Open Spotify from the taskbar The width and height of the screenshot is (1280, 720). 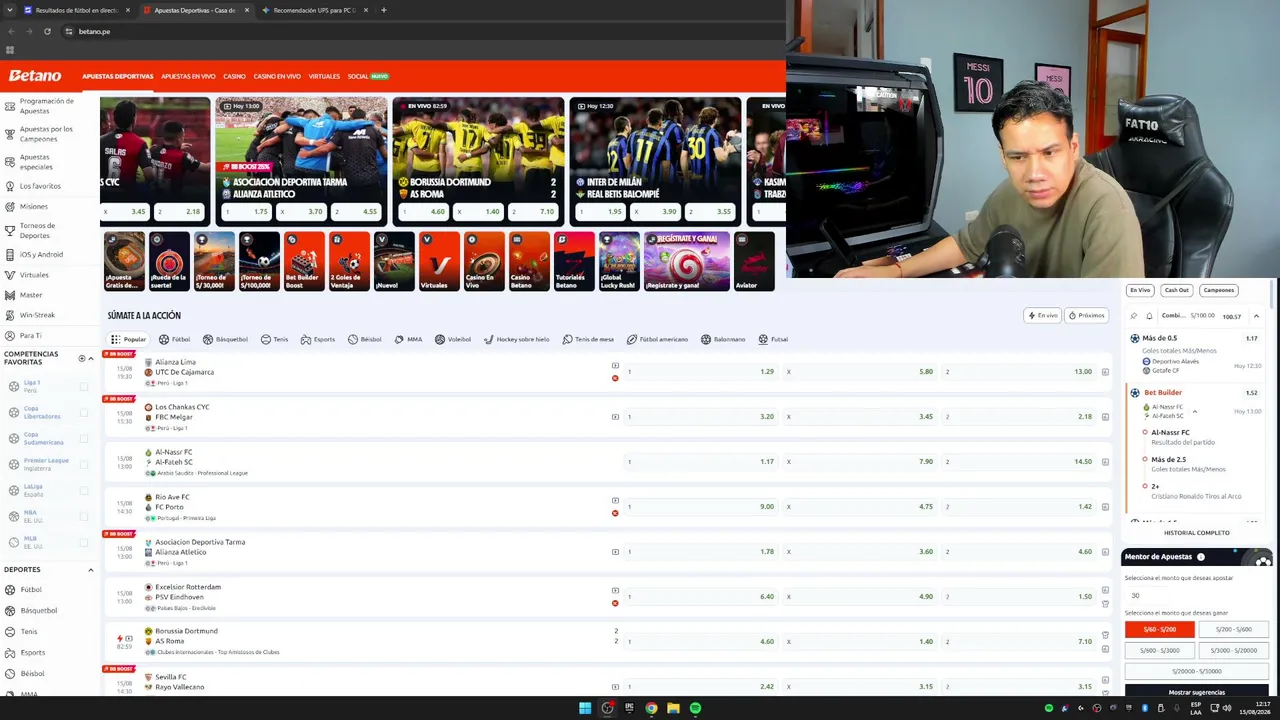[695, 708]
